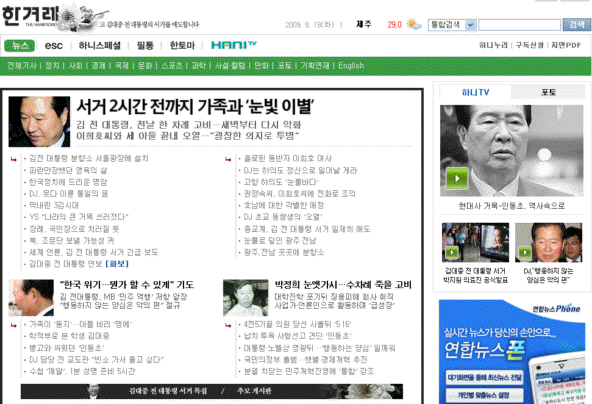
Task: Open article 호남에 대한 각별한 애정
Action: 284,205
